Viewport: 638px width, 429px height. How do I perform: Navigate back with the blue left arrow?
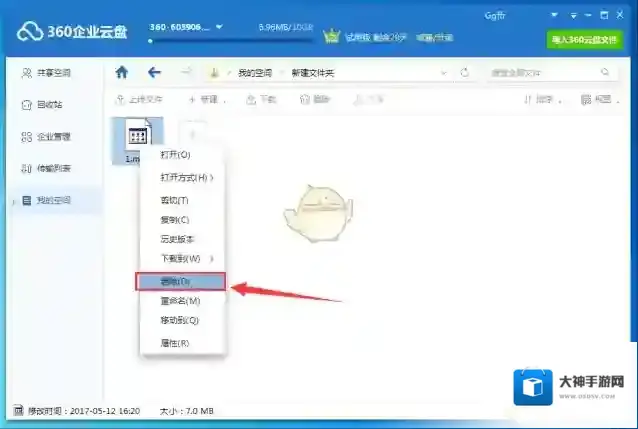(154, 72)
